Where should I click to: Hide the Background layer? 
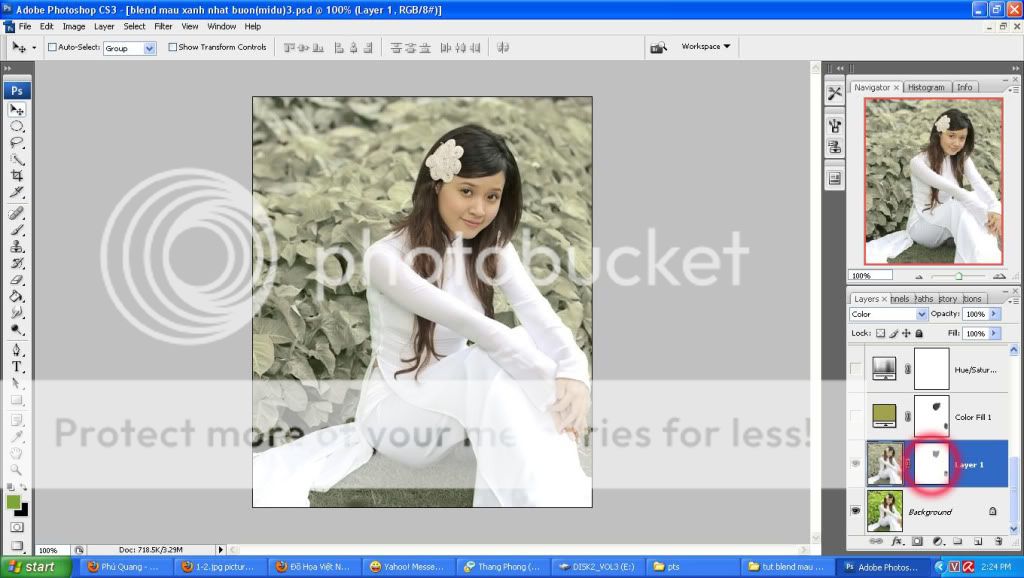[856, 511]
